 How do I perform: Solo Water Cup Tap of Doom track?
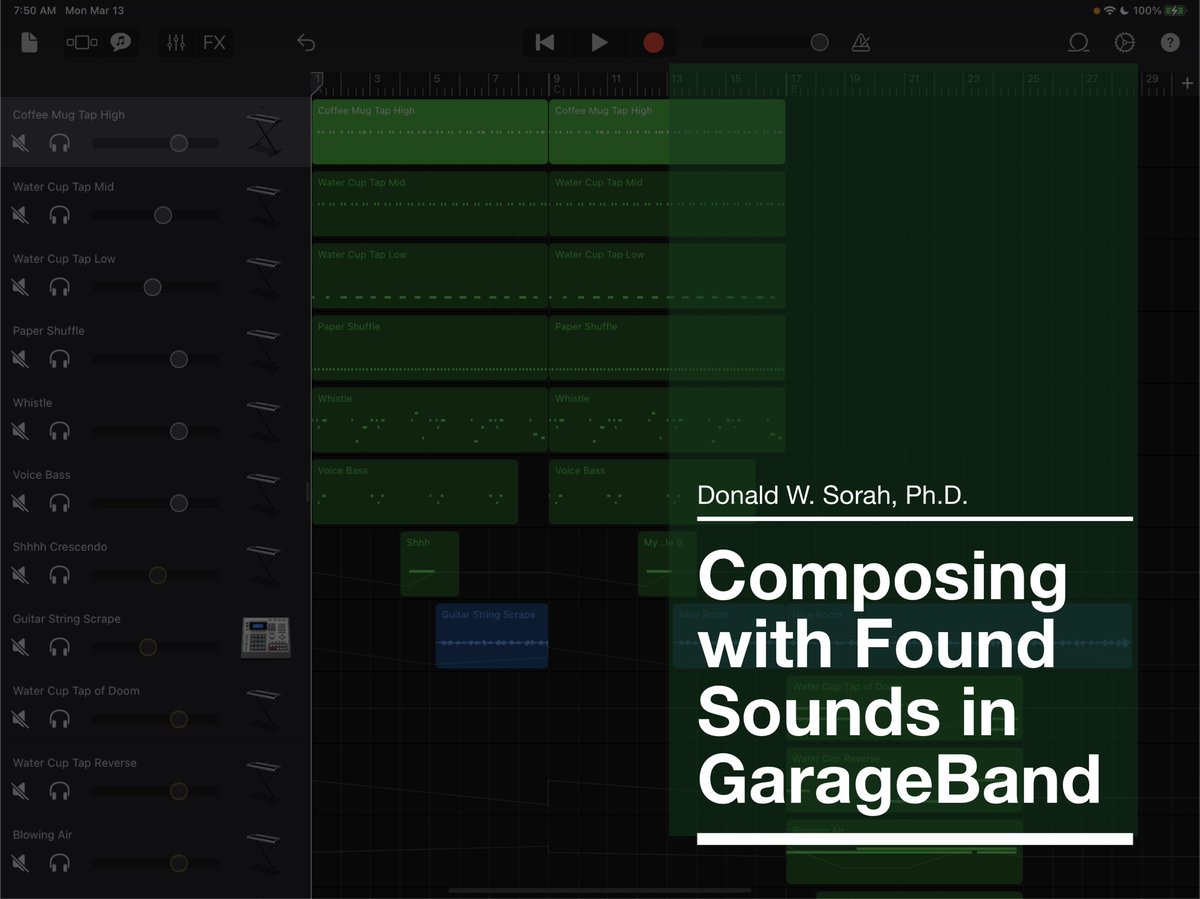(60, 719)
